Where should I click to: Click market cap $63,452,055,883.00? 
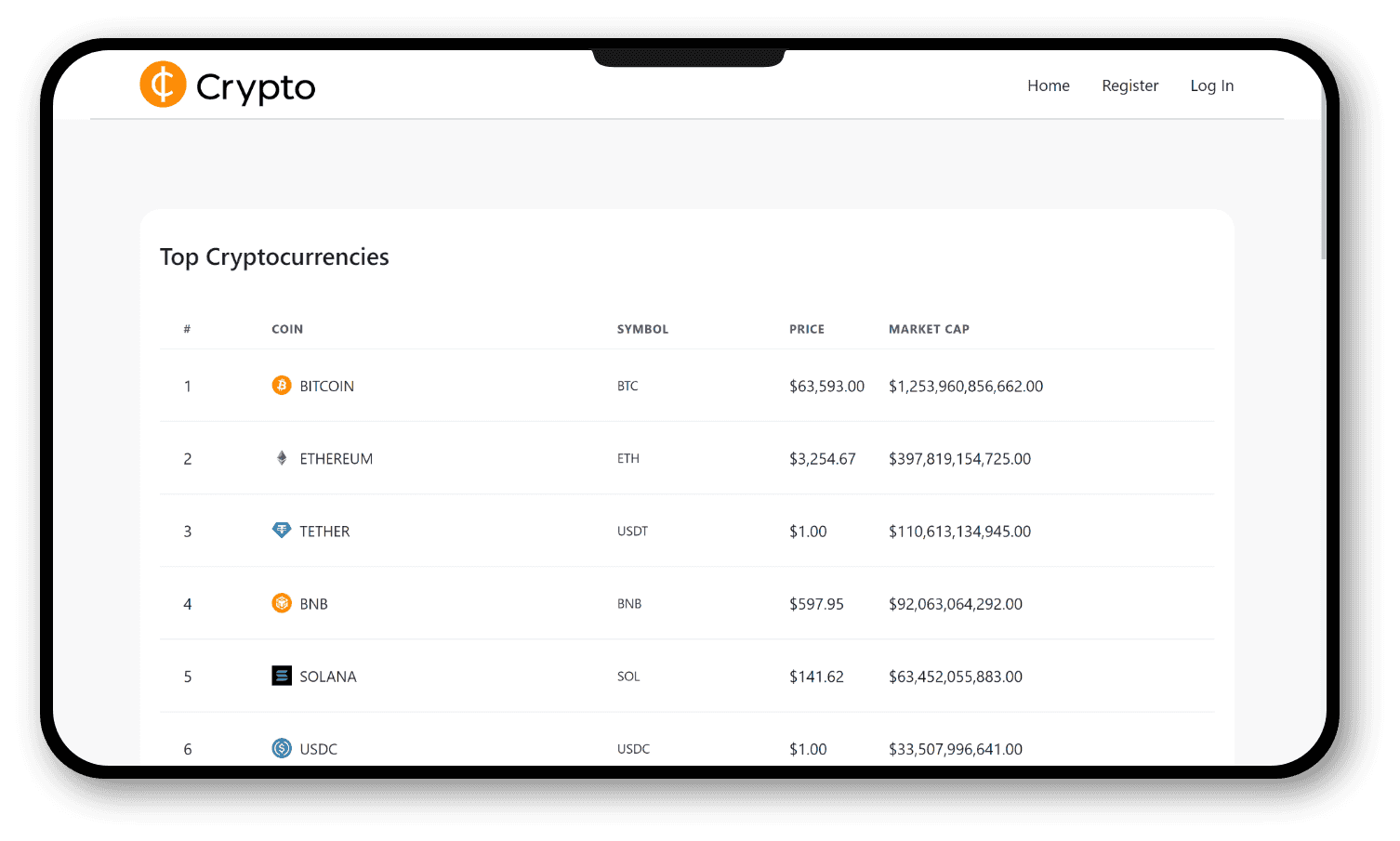pos(956,677)
